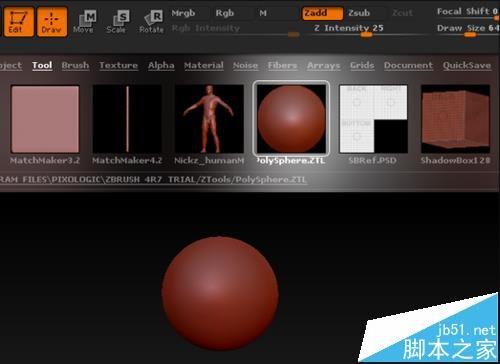Screen dimensions: 500x364
Task: Switch to Zsub sculpting mode
Action: (x=359, y=13)
